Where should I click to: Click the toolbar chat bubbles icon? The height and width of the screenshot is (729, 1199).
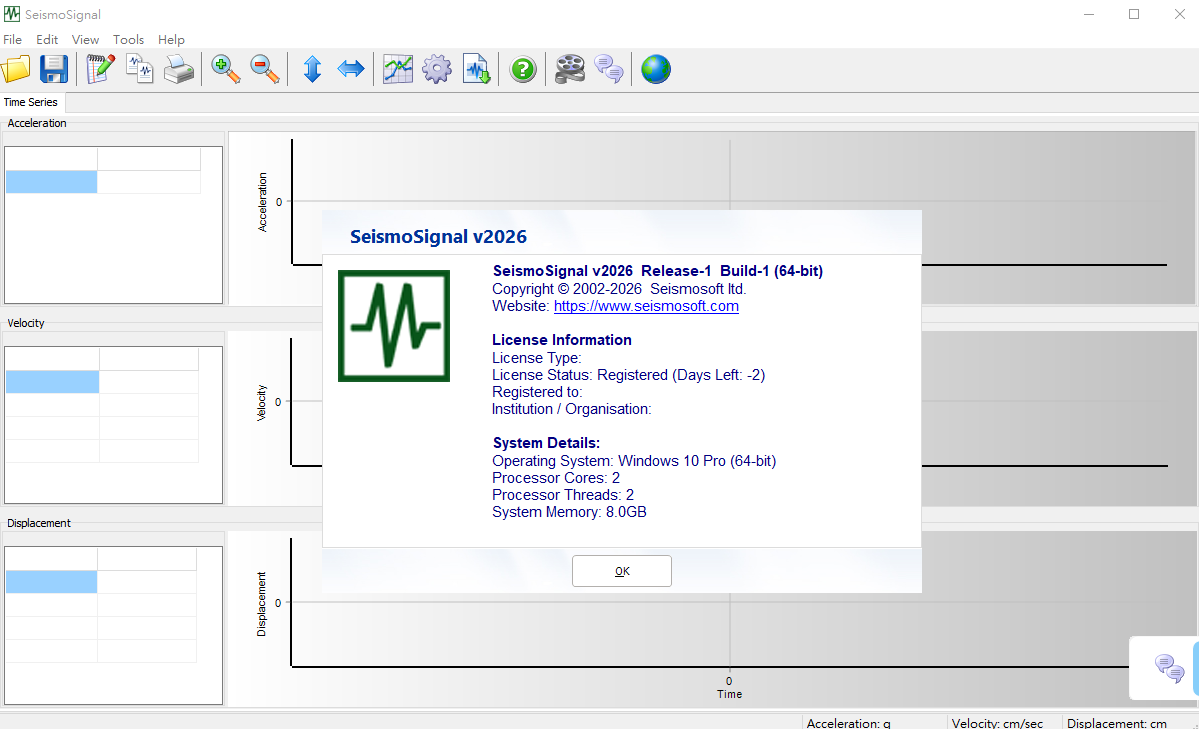[x=609, y=70]
